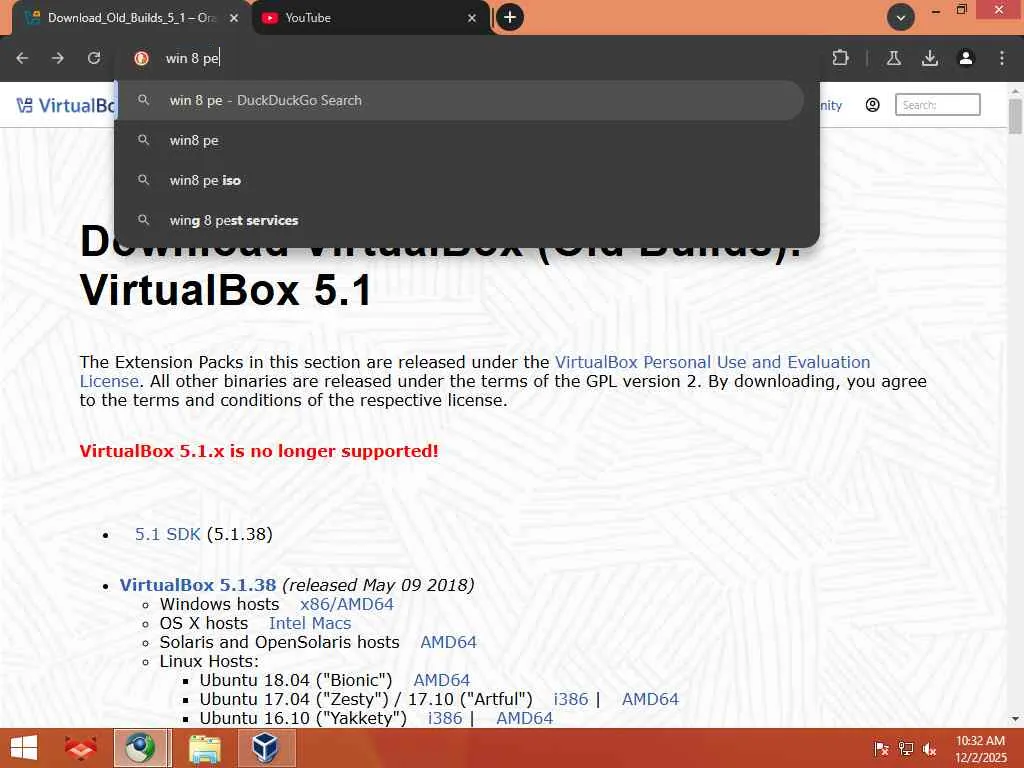Open the Windows Start button
Image resolution: width=1024 pixels, height=768 pixels.
(24, 748)
